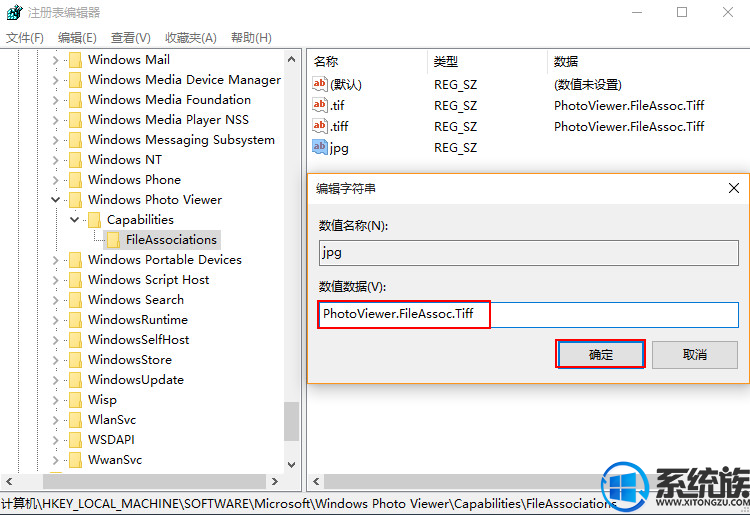Expand the Windows NT tree node
The height and width of the screenshot is (515, 750).
pos(55,160)
